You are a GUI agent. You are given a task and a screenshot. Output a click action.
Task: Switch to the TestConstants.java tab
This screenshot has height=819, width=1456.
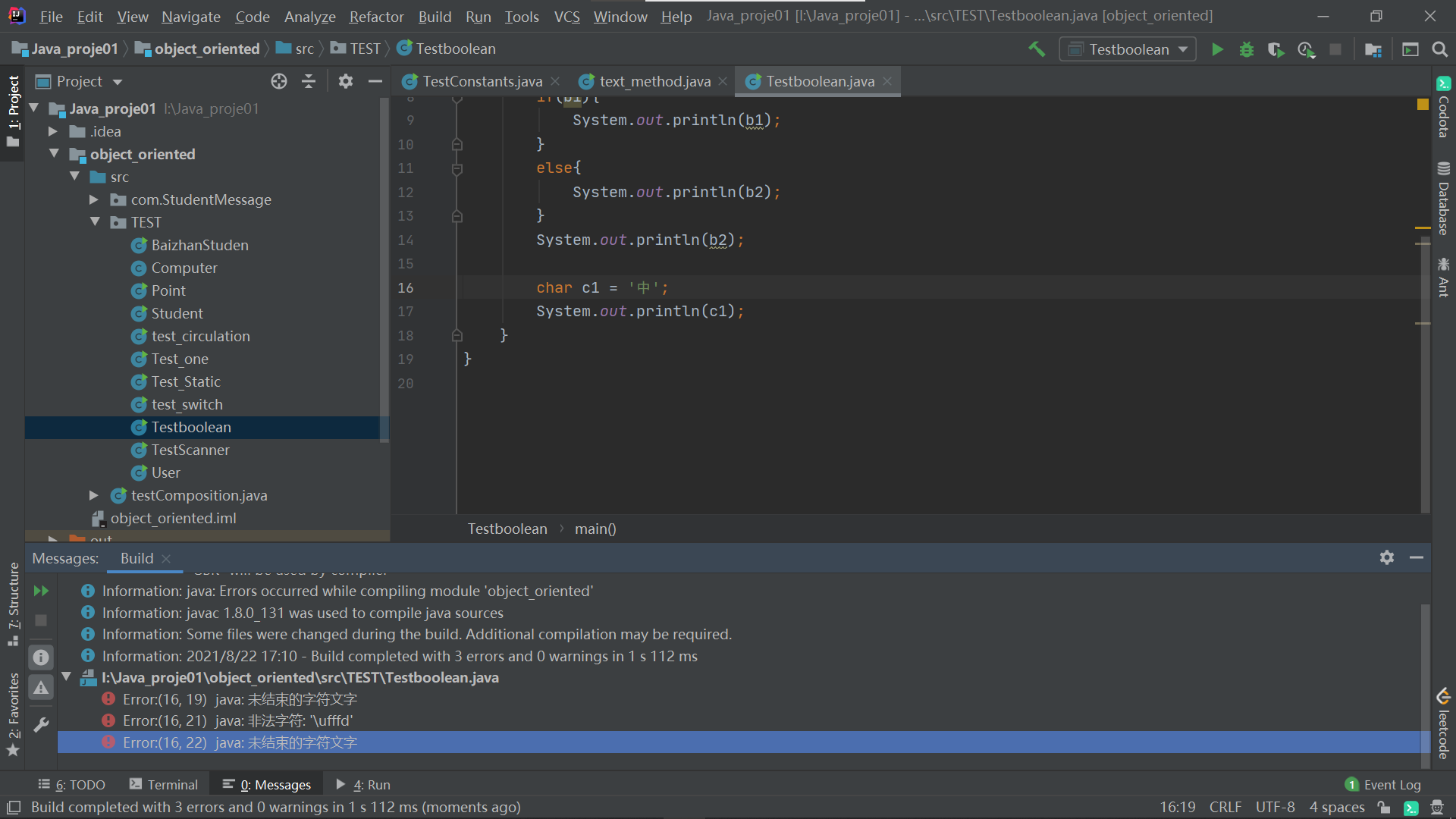pyautogui.click(x=482, y=81)
